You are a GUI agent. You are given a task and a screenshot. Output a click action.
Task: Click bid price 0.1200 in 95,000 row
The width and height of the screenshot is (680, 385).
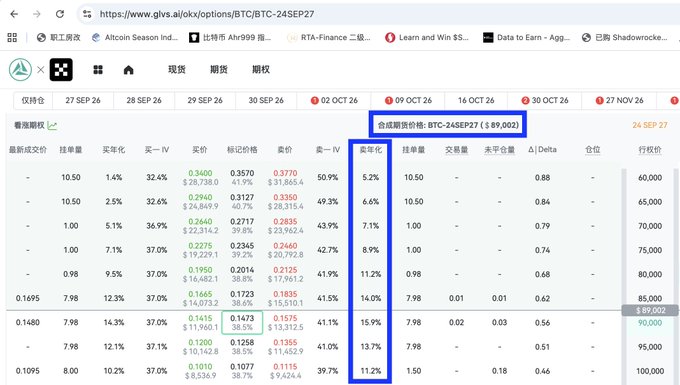[200, 343]
